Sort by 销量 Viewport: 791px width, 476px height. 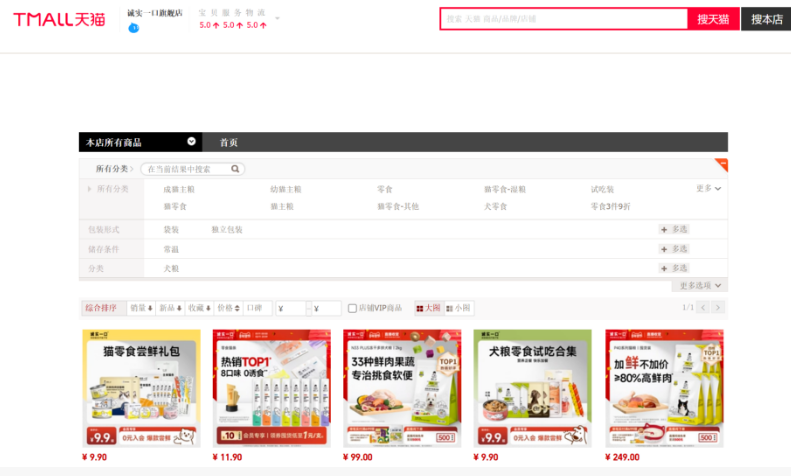point(141,308)
